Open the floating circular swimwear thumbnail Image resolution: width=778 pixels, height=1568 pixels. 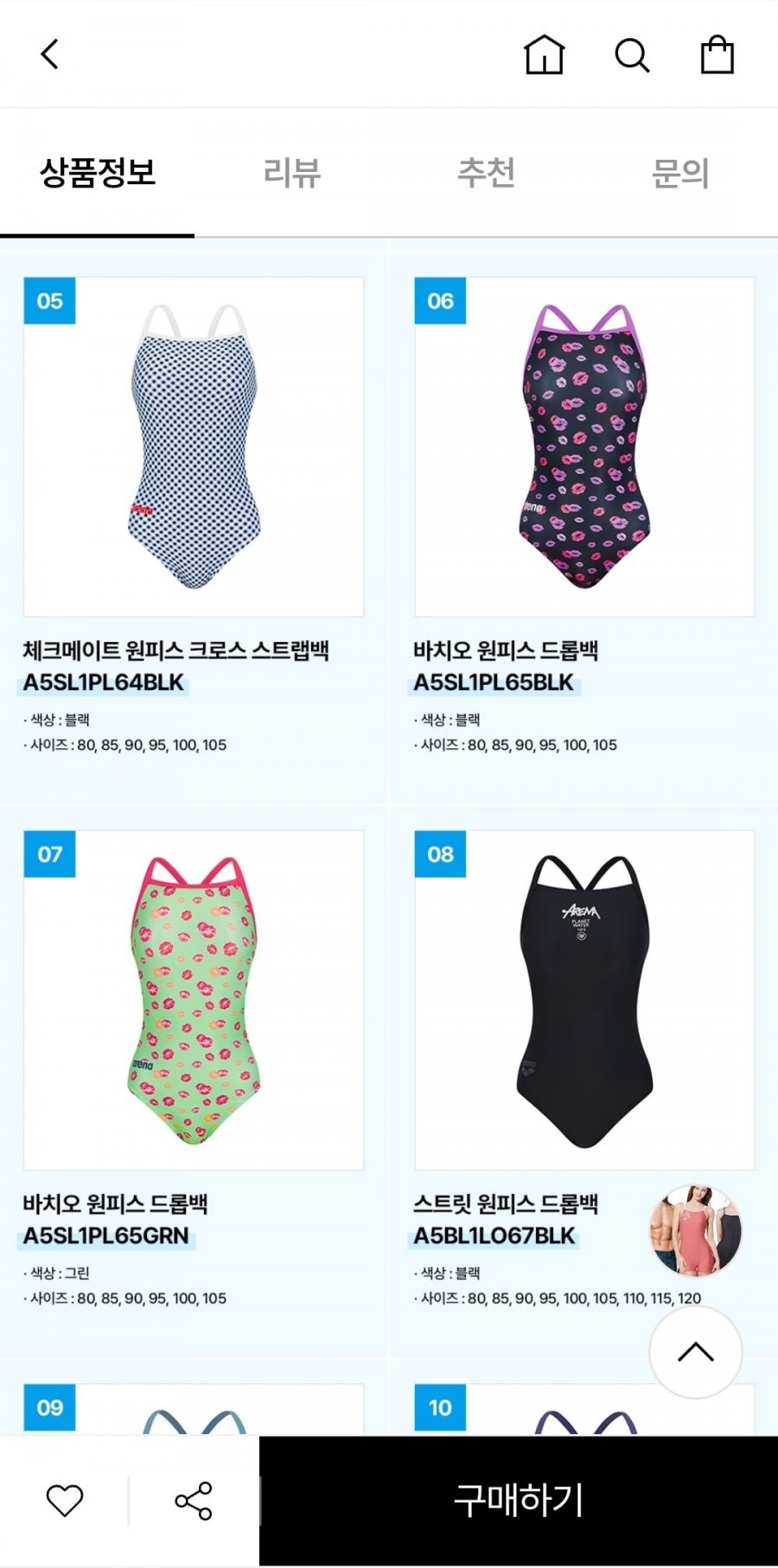click(x=696, y=1231)
